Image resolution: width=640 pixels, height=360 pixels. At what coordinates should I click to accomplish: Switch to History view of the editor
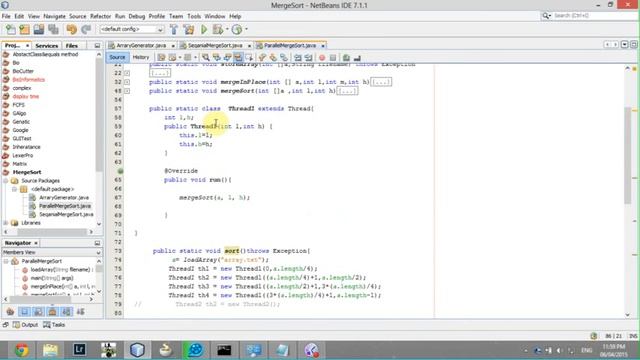(x=141, y=58)
